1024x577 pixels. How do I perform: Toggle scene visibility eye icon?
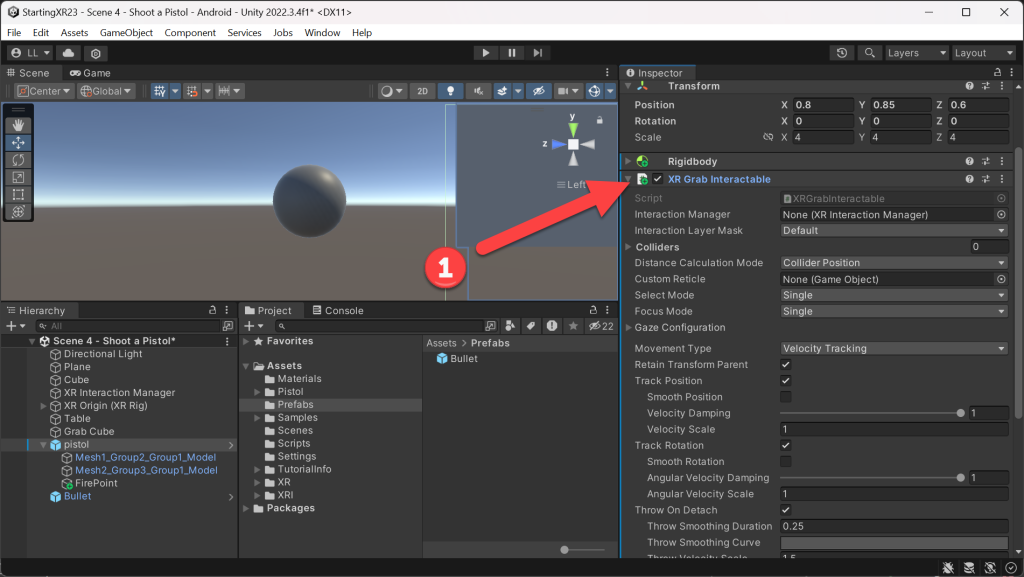(x=538, y=91)
